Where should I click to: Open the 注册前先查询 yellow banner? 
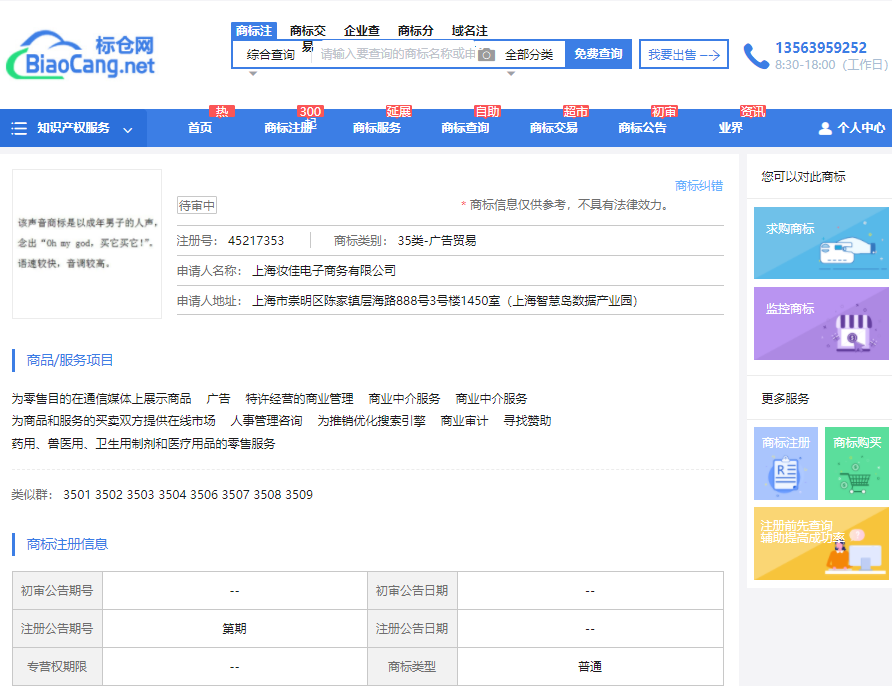click(821, 543)
